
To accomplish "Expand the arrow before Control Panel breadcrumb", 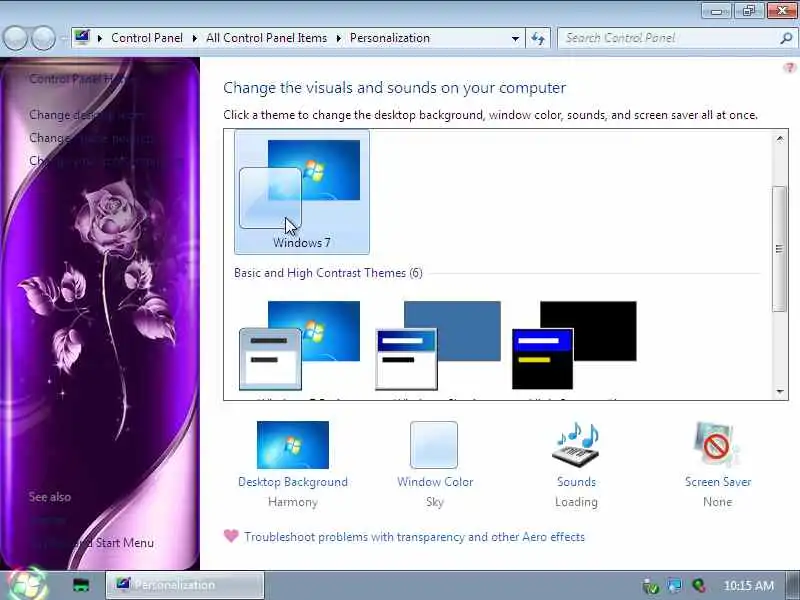I will pyautogui.click(x=100, y=38).
